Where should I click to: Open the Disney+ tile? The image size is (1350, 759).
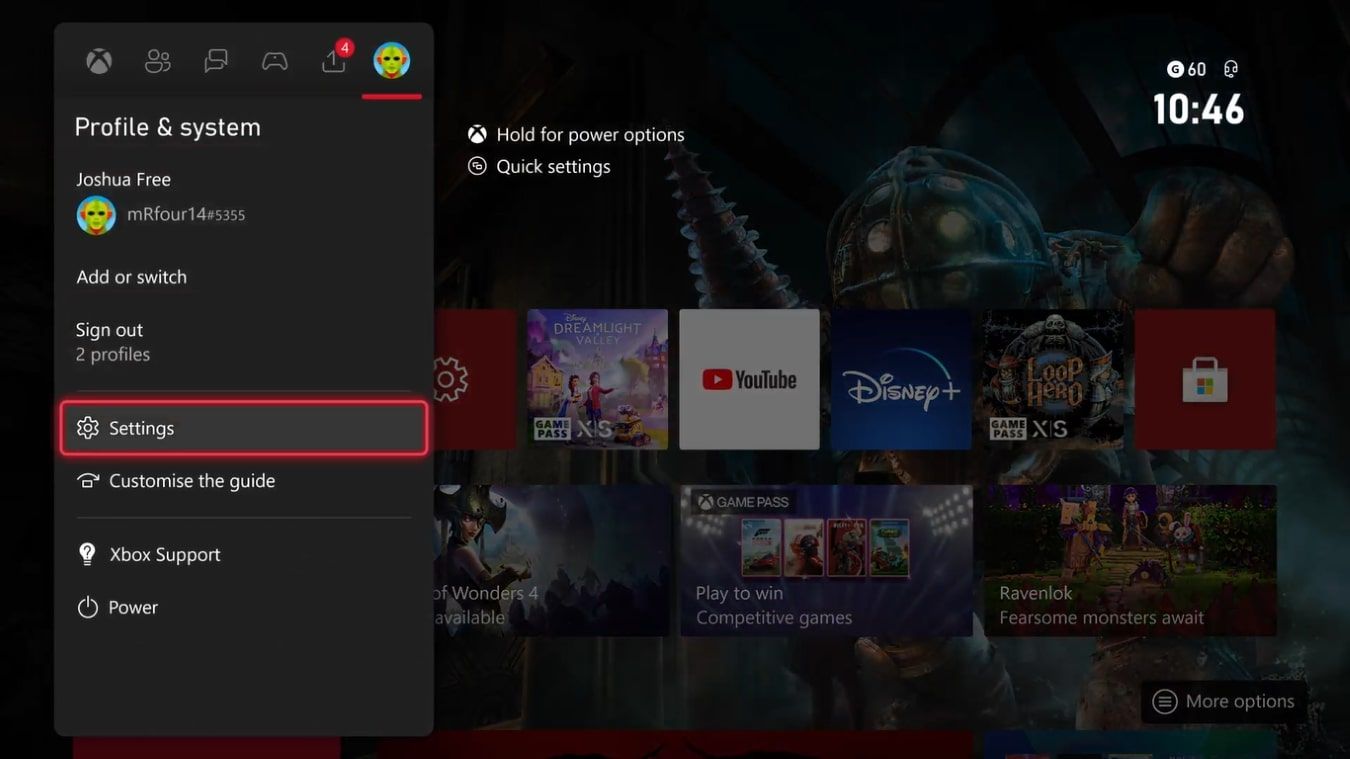900,379
